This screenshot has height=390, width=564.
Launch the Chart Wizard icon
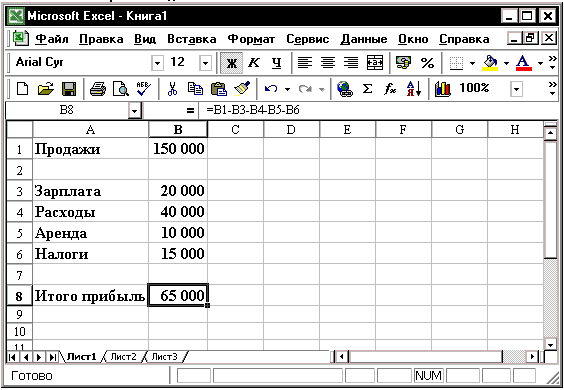tap(442, 89)
